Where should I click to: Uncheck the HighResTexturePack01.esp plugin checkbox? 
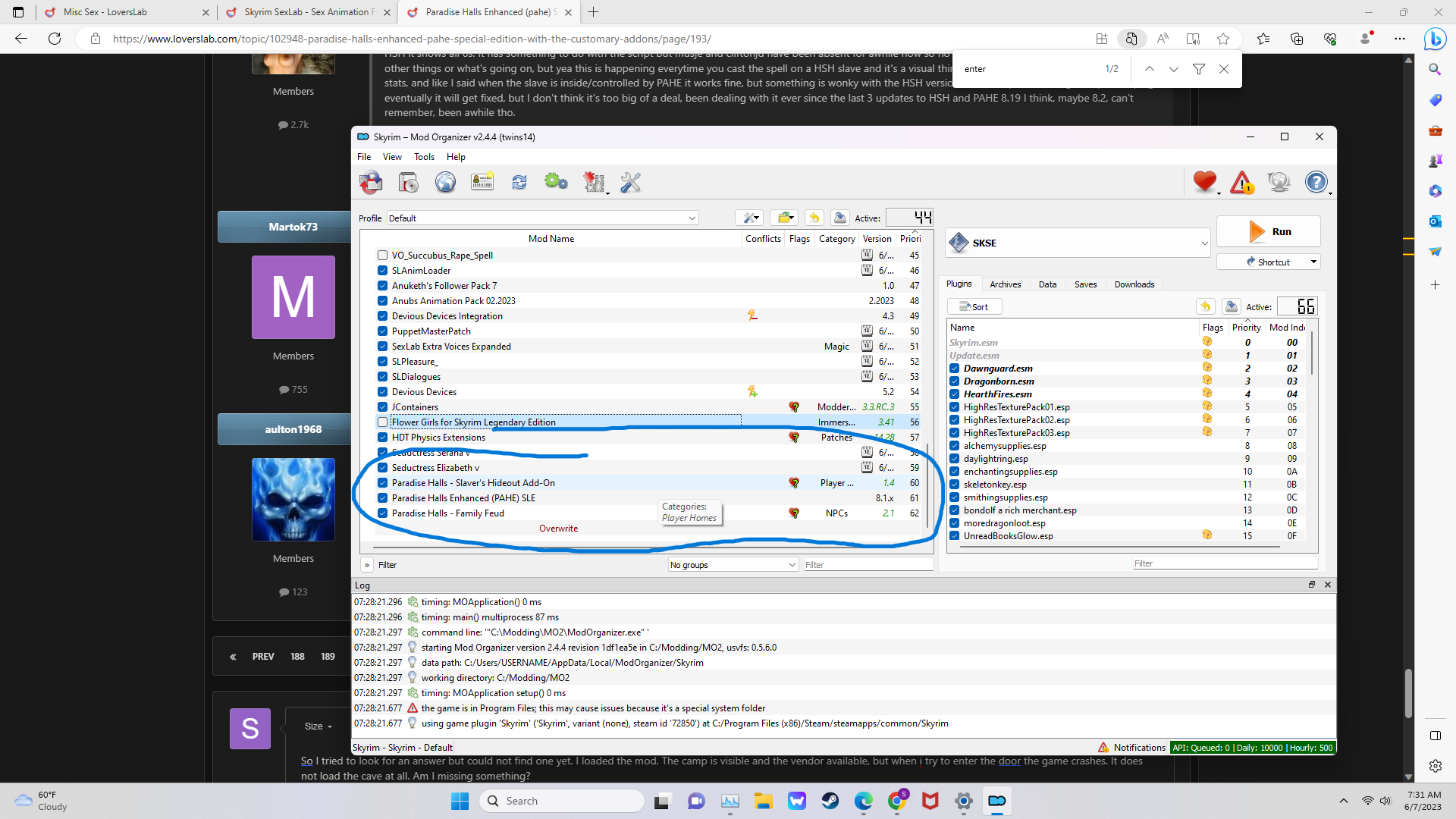pos(955,407)
